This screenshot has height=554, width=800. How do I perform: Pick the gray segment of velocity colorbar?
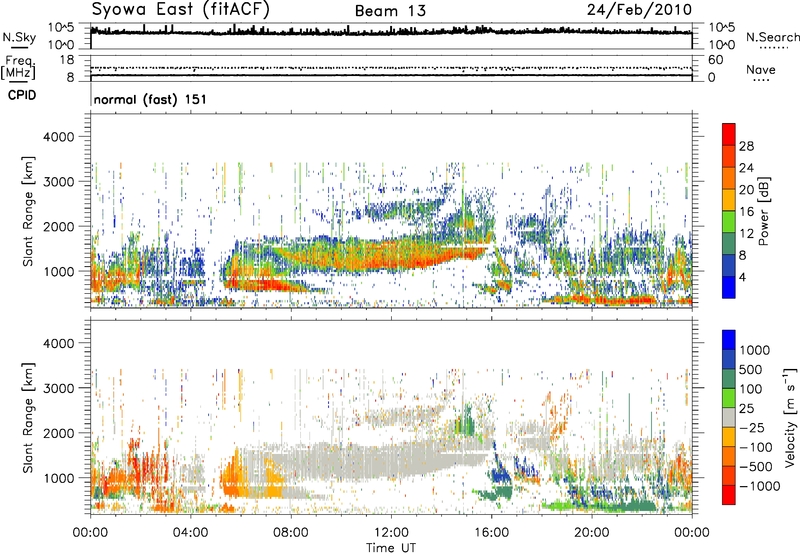(729, 417)
